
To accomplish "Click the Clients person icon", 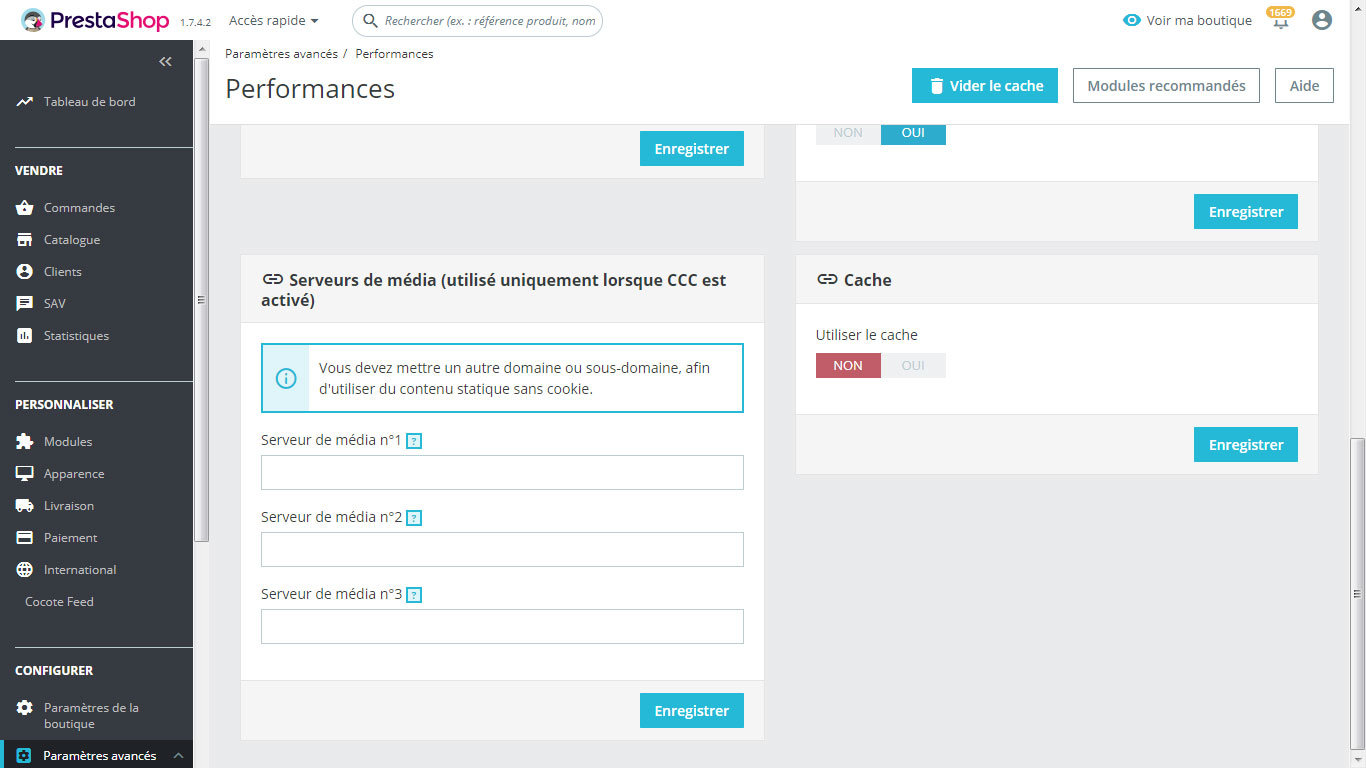I will click(x=25, y=272).
